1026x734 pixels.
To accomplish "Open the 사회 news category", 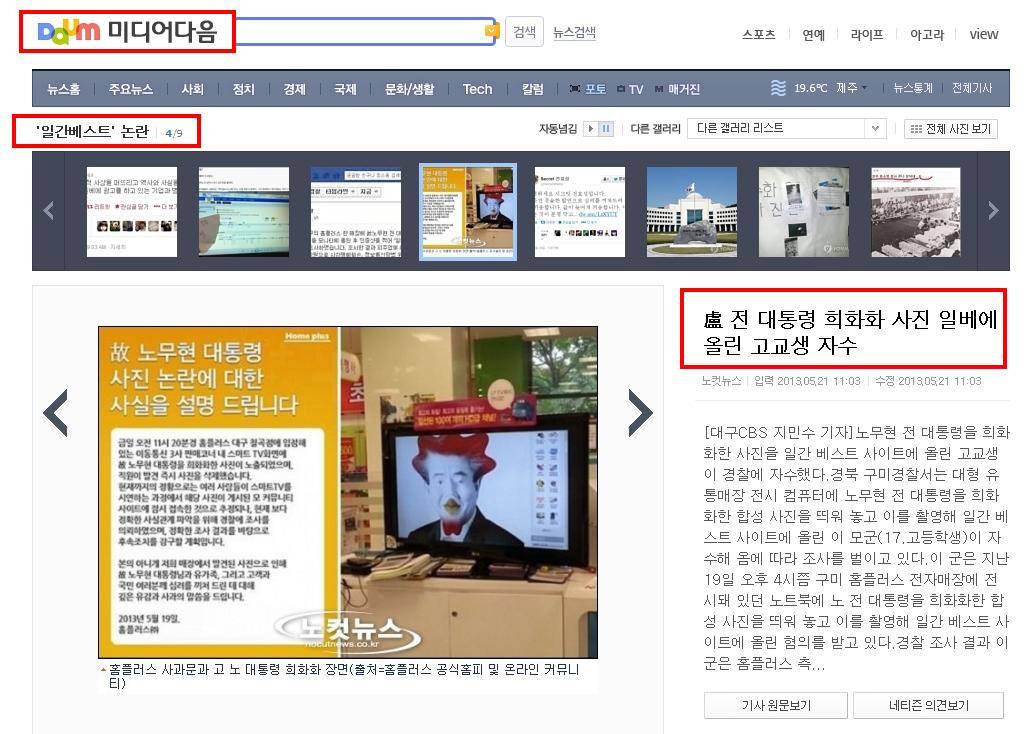I will pyautogui.click(x=192, y=89).
